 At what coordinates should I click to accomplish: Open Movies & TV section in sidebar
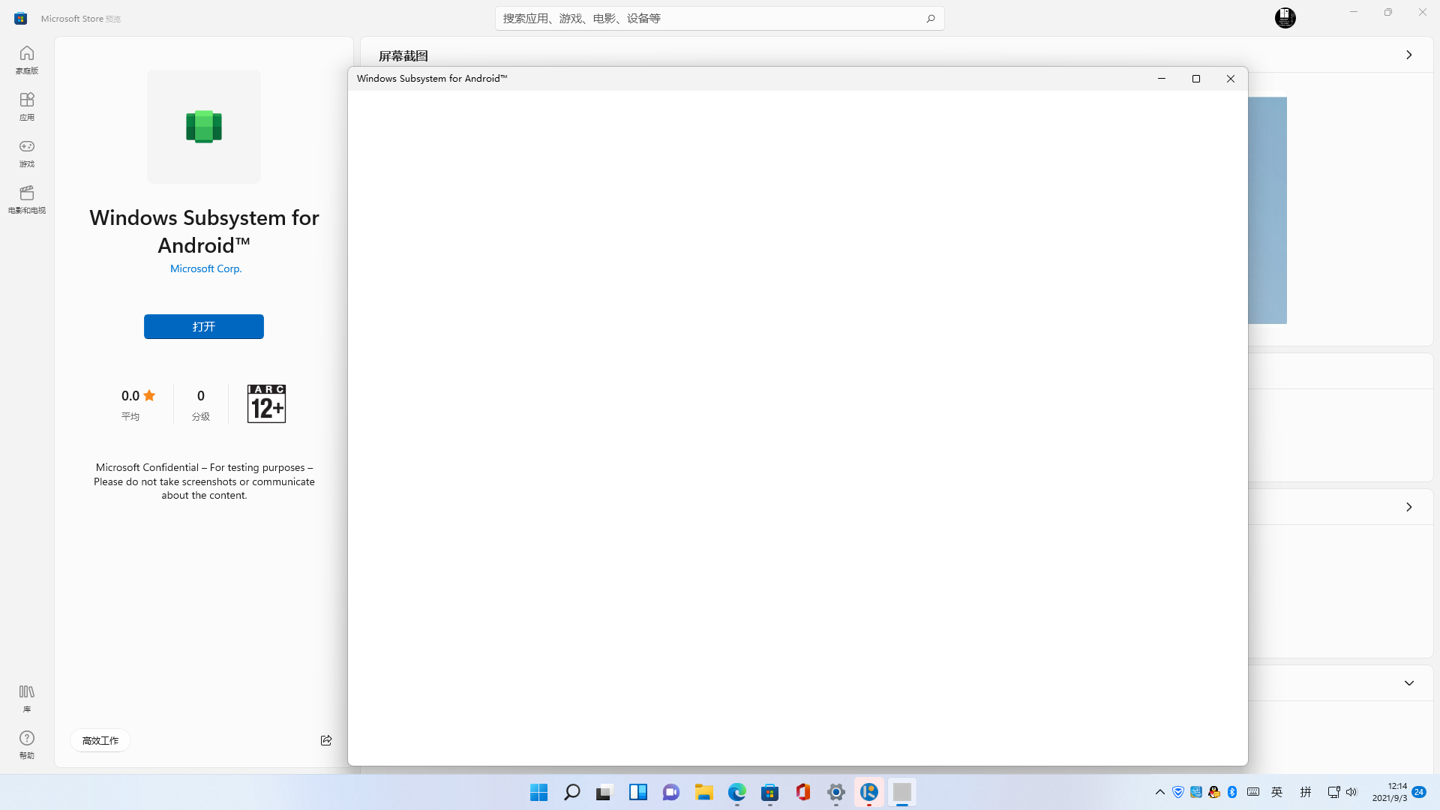pyautogui.click(x=27, y=199)
